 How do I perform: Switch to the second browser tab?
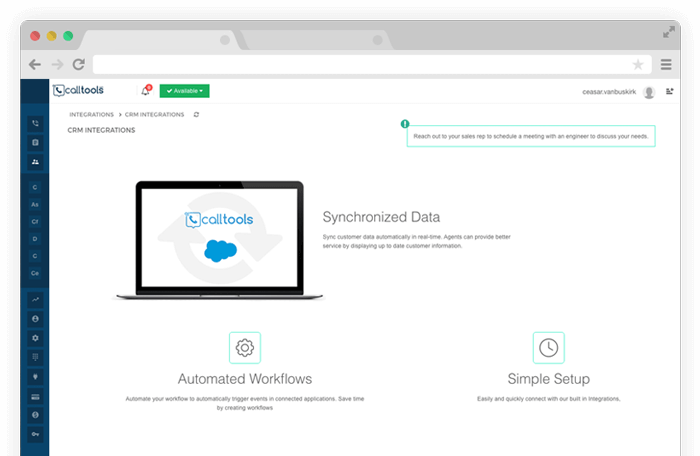[315, 40]
